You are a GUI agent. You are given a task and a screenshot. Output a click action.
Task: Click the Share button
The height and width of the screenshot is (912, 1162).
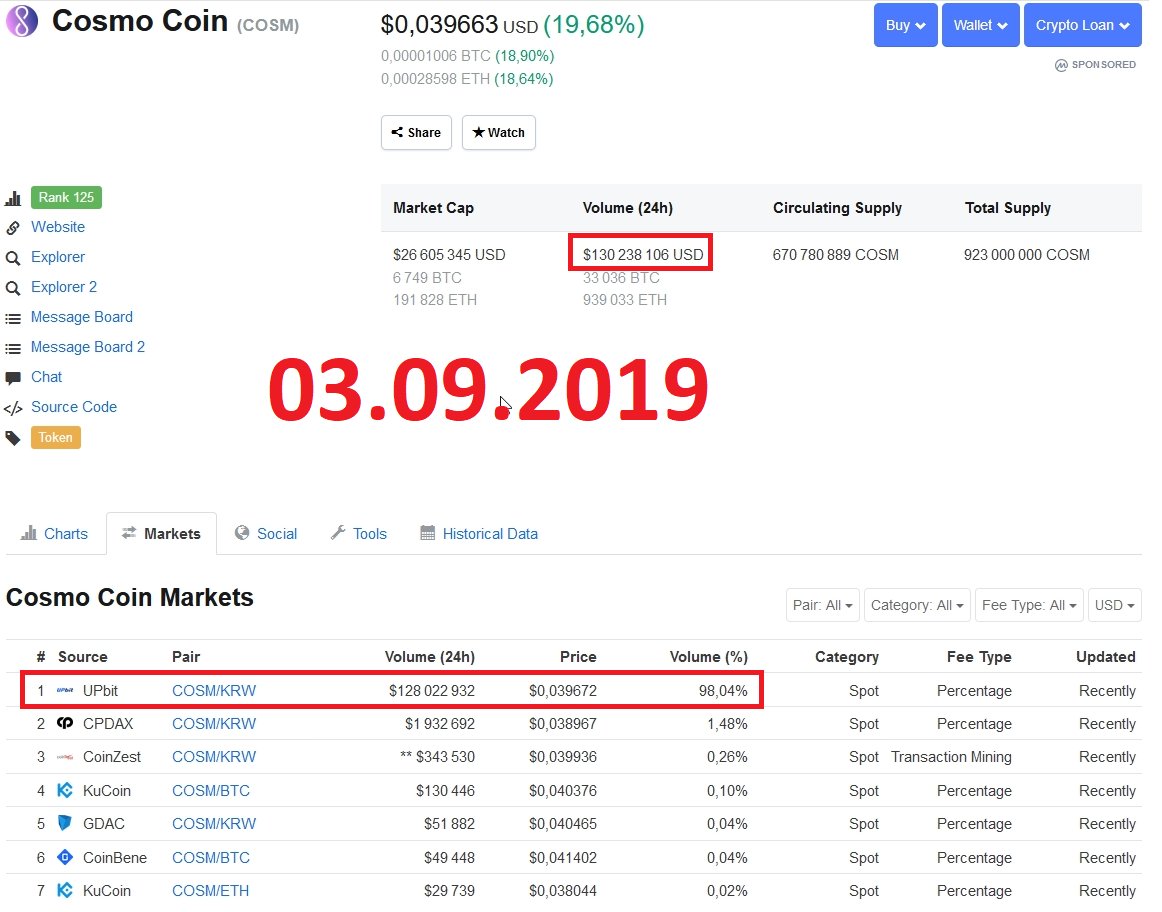[416, 133]
